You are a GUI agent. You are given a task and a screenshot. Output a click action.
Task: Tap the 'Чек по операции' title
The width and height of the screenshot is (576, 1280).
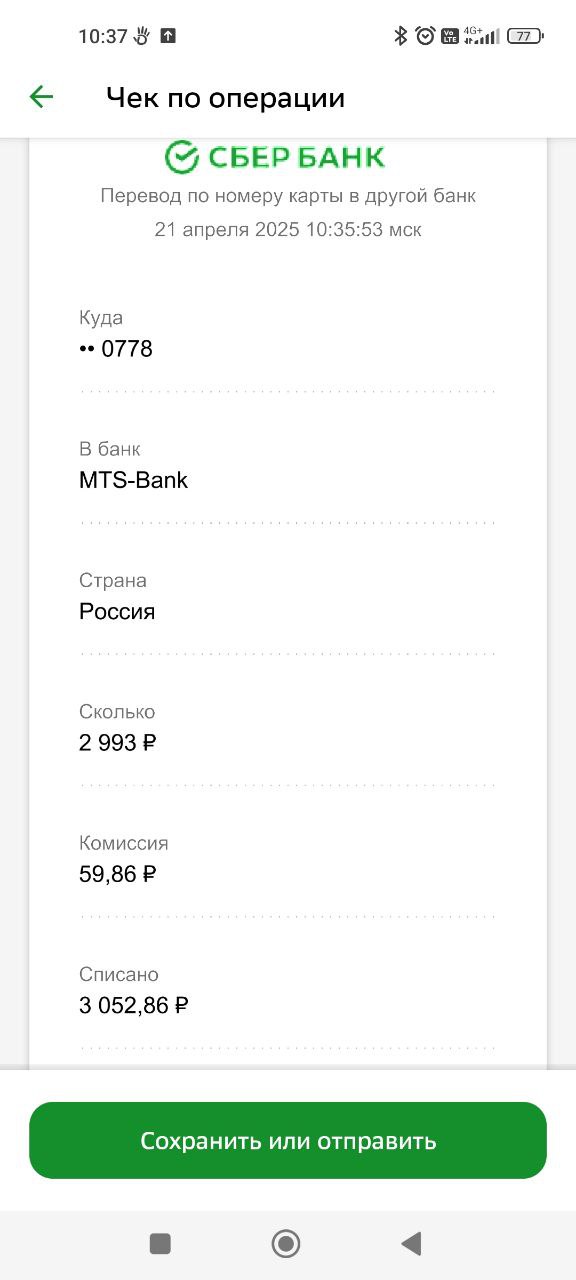[225, 98]
